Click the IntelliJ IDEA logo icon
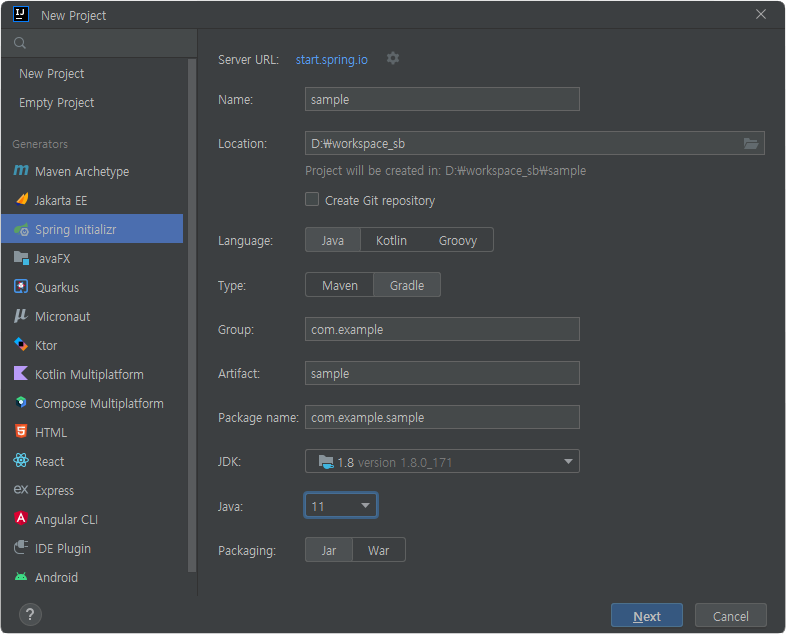Viewport: 786px width, 634px height. (x=21, y=15)
